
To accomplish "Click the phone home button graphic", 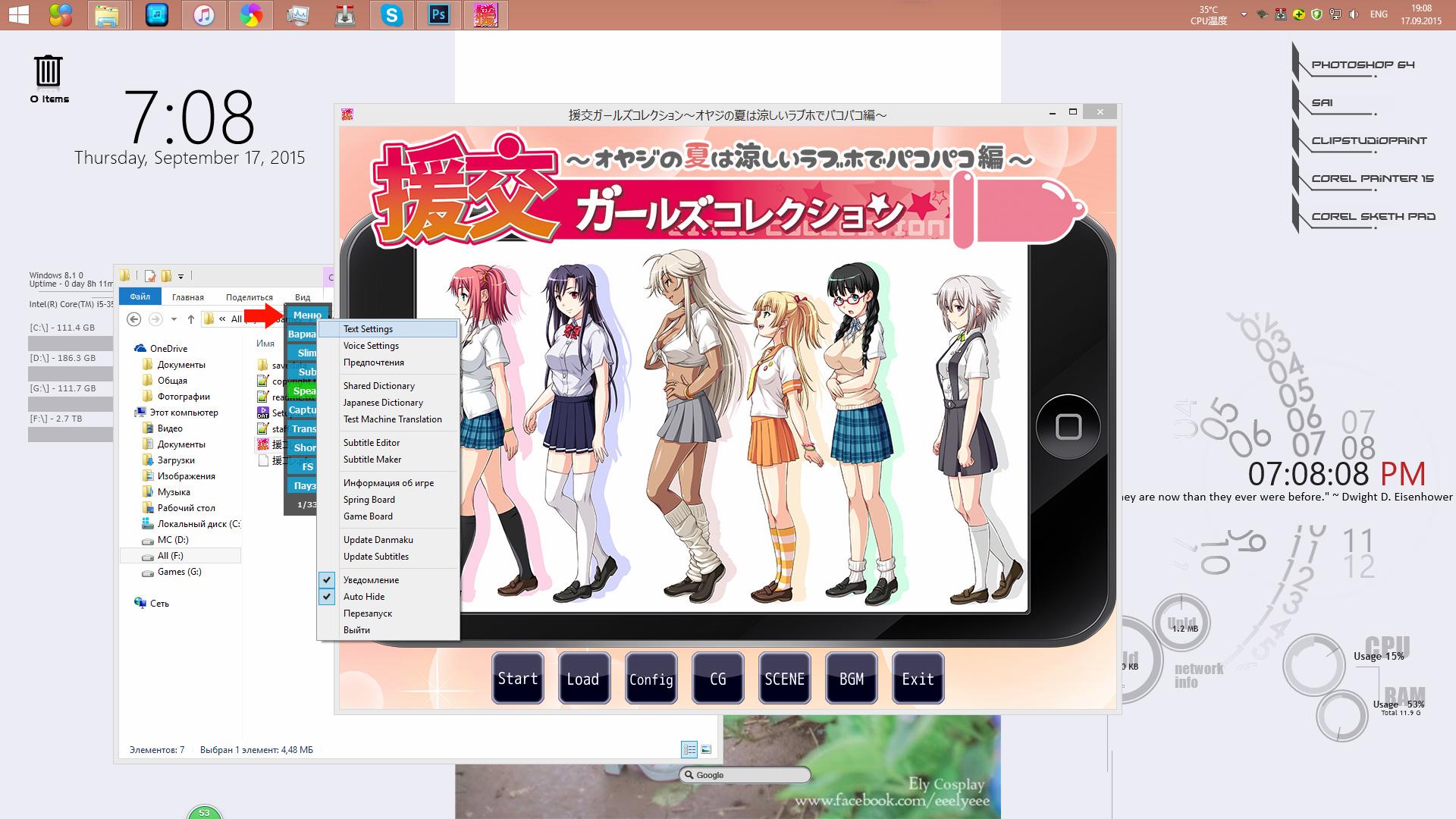I will point(1068,426).
